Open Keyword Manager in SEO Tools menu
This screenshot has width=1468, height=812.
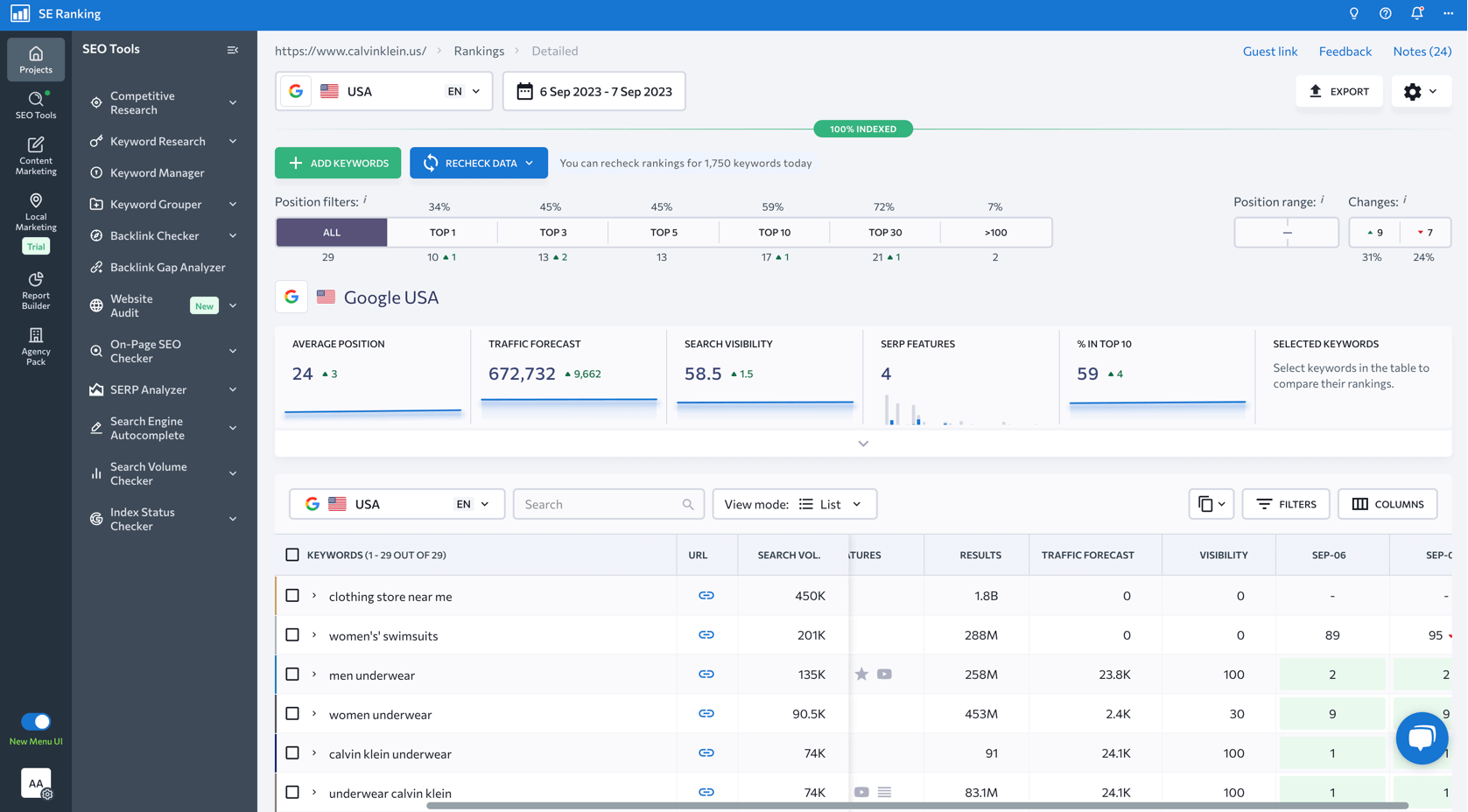tap(157, 173)
